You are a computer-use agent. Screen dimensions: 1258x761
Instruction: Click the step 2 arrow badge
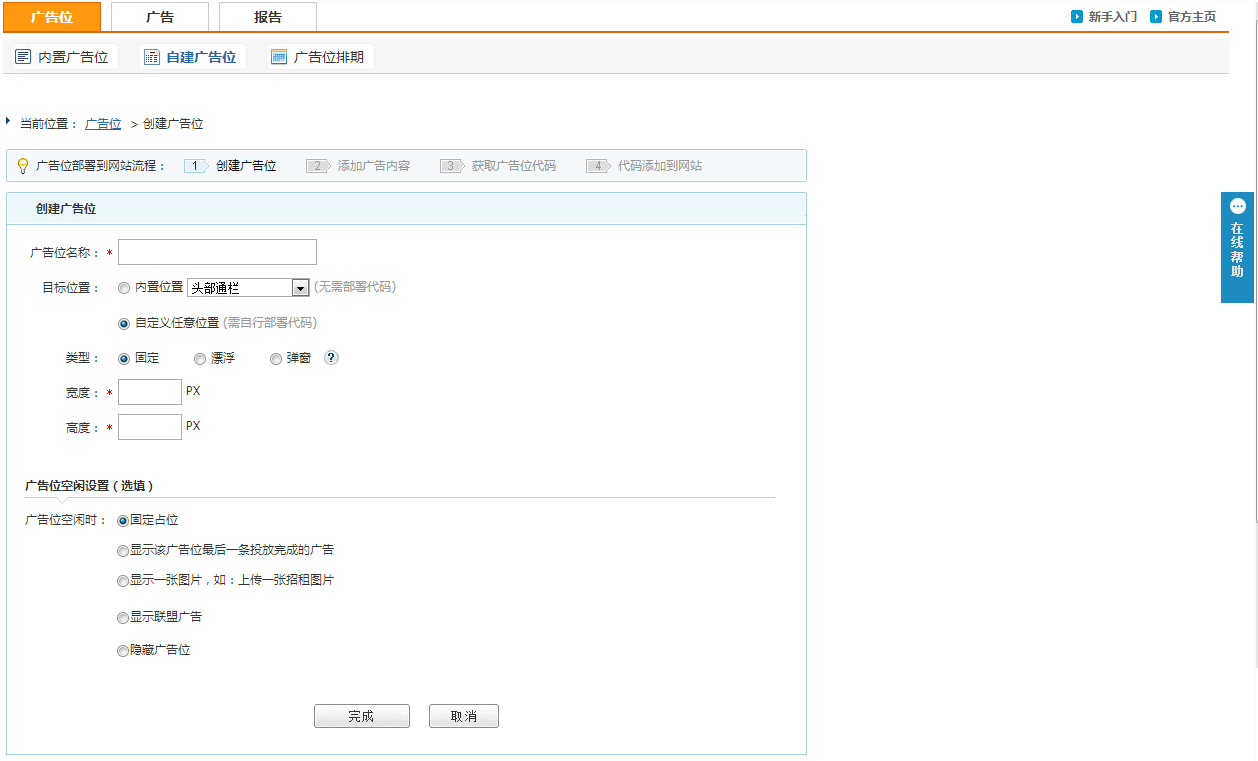point(318,166)
